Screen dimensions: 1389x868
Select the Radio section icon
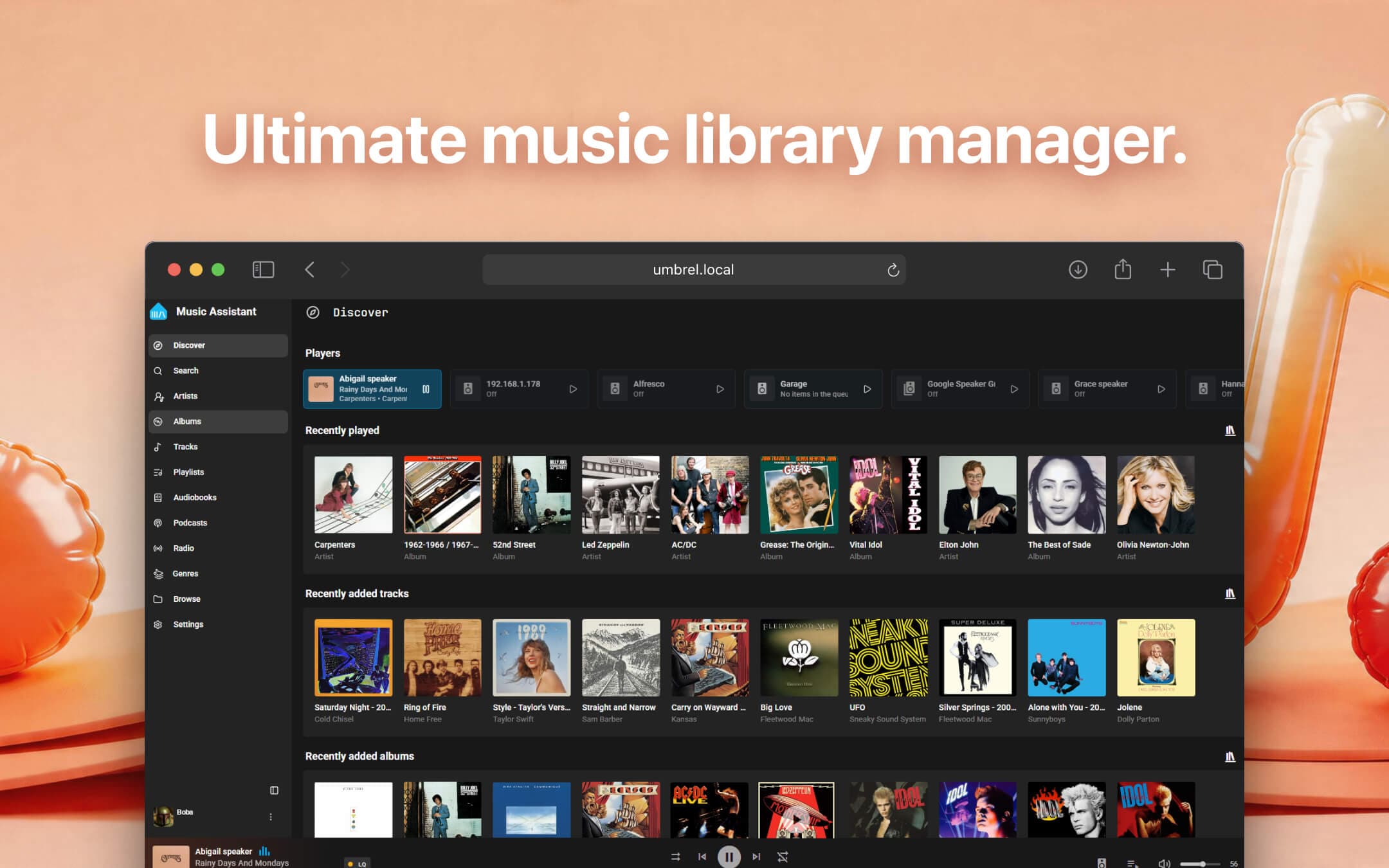pyautogui.click(x=158, y=548)
